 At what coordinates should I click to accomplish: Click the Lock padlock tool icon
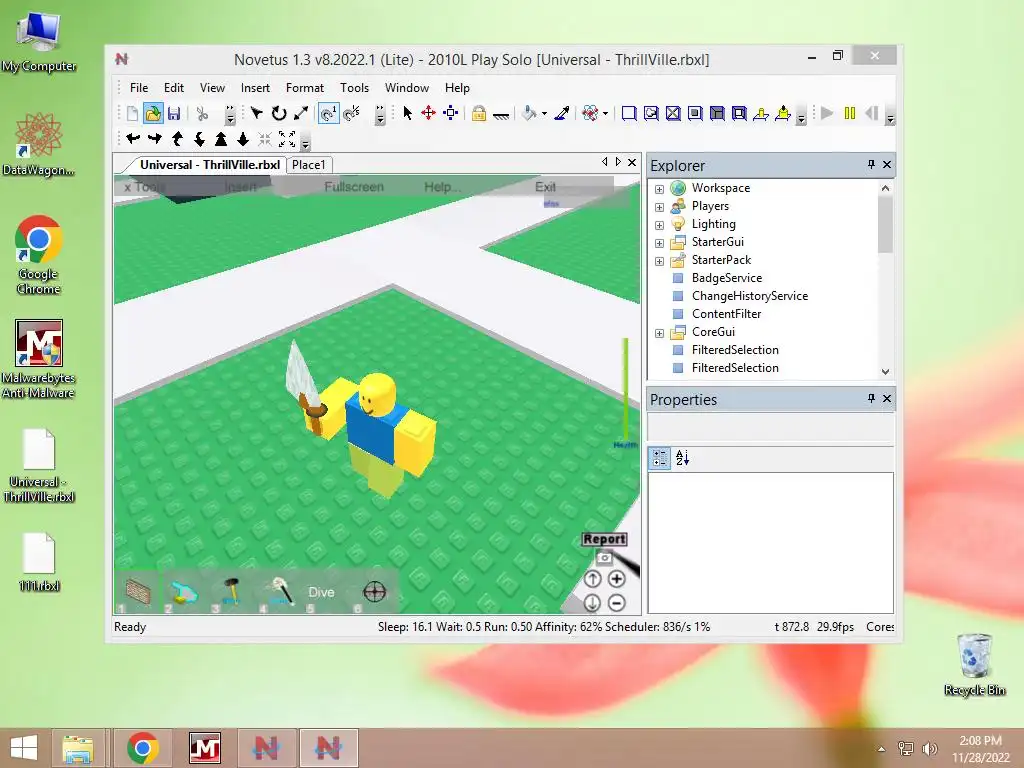pyautogui.click(x=479, y=114)
